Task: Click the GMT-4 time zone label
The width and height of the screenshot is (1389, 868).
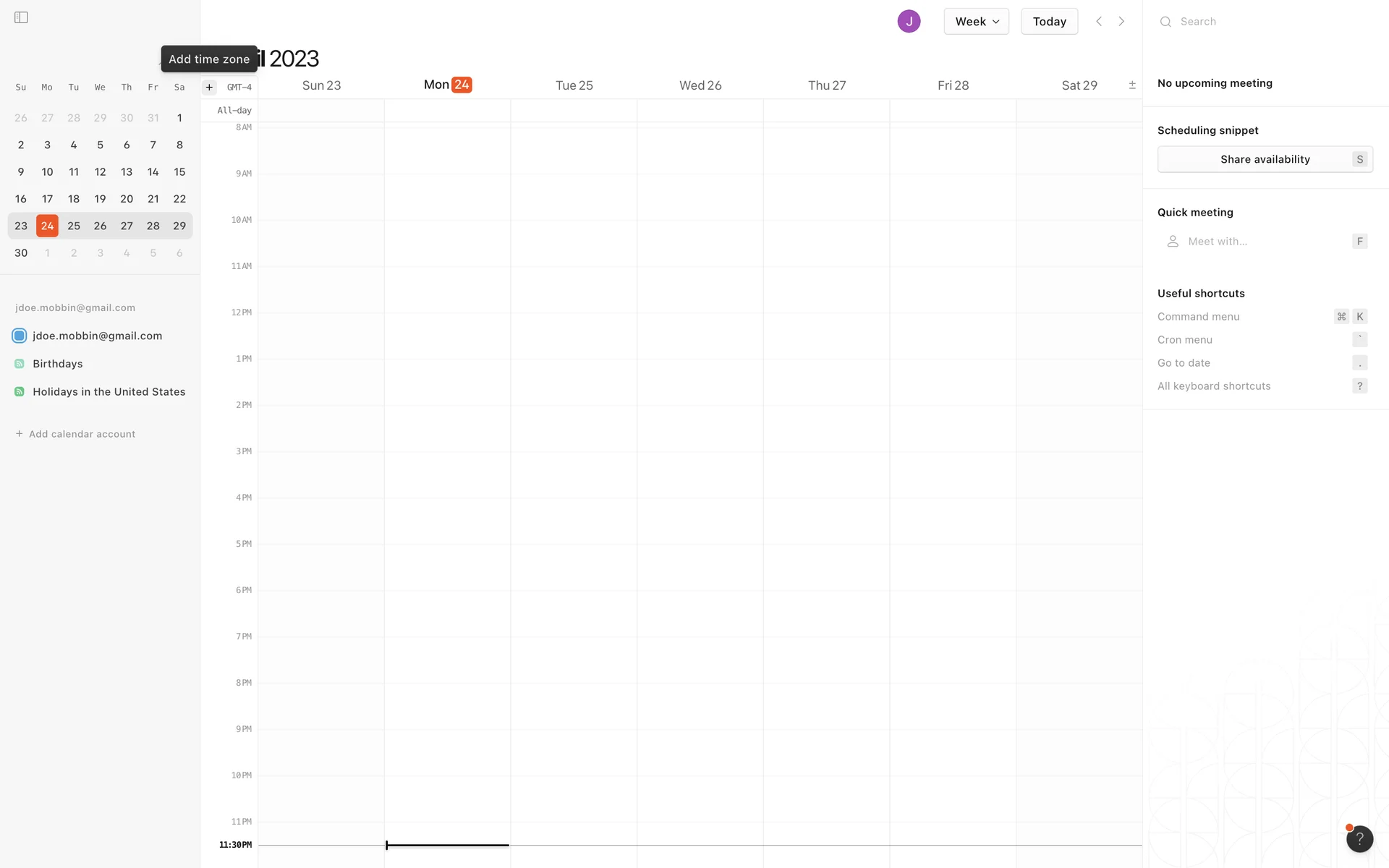Action: pos(239,88)
